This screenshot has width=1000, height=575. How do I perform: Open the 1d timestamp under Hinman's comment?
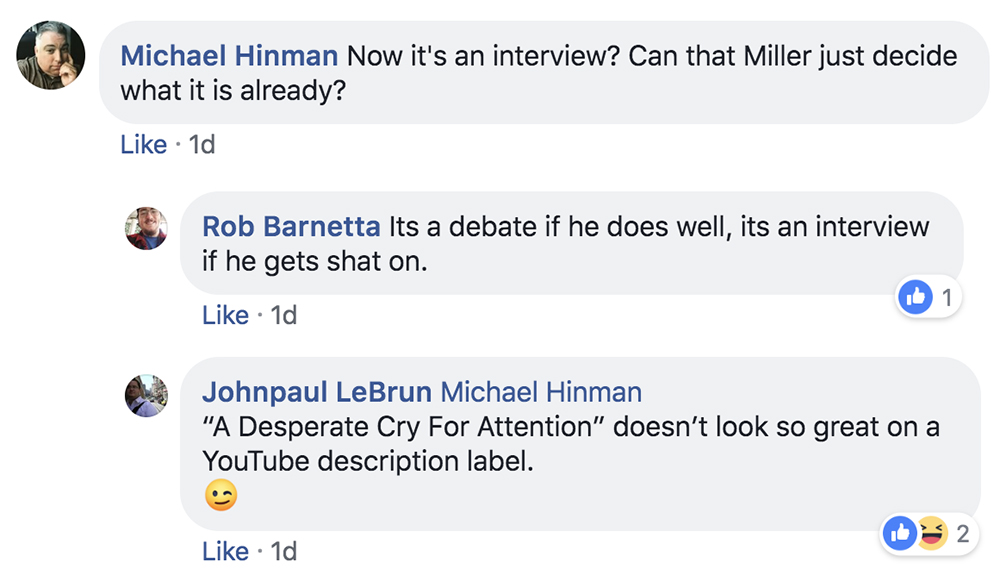(202, 145)
